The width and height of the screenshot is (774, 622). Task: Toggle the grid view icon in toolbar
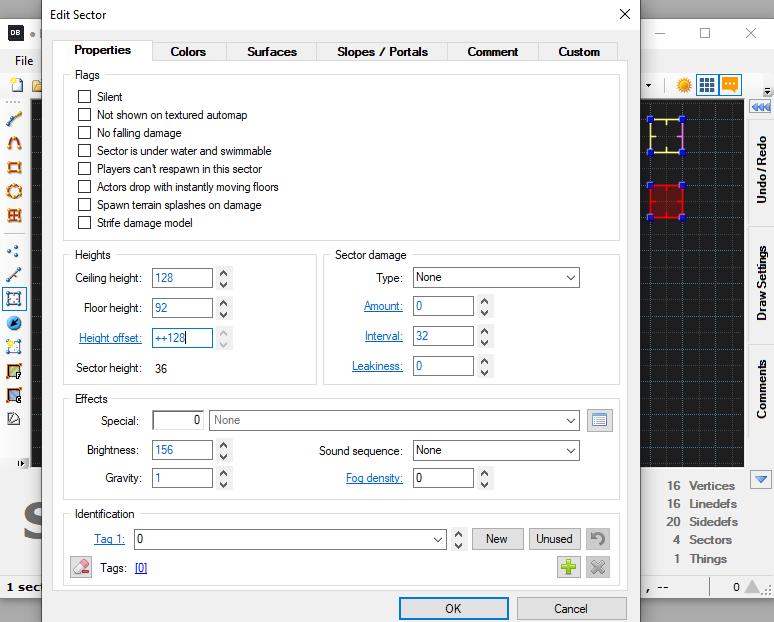(707, 85)
